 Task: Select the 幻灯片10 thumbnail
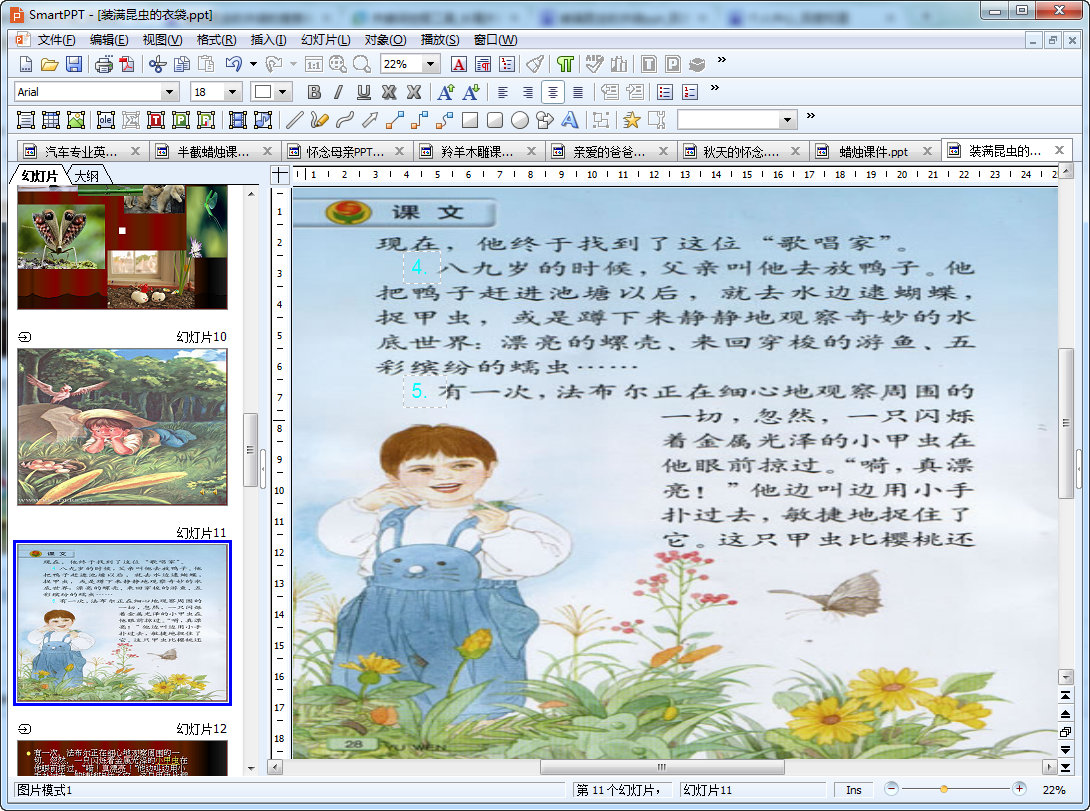pyautogui.click(x=122, y=427)
